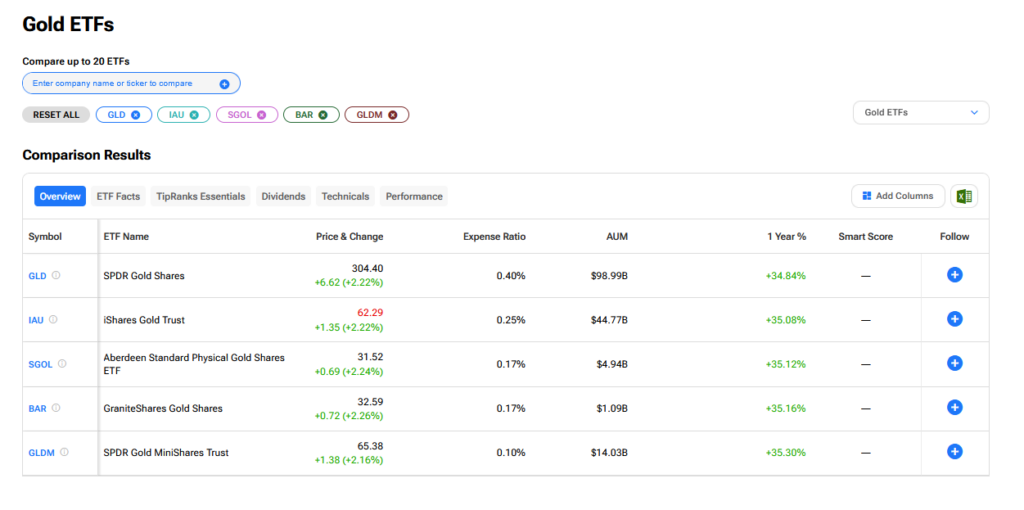Click the iShares Gold Trust name
This screenshot has width=1024, height=510.
click(x=144, y=320)
